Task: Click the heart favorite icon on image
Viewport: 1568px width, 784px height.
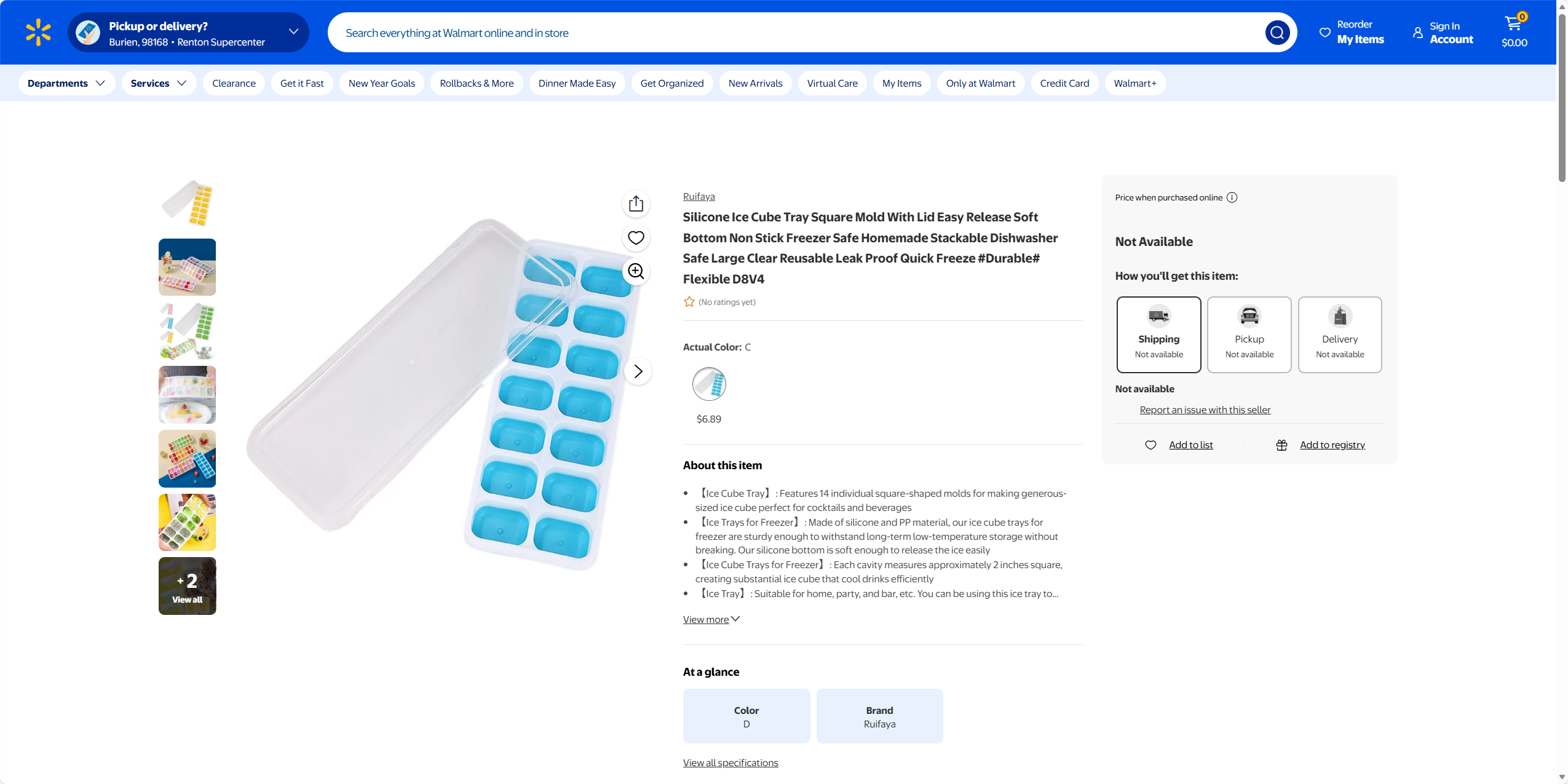Action: 636,238
